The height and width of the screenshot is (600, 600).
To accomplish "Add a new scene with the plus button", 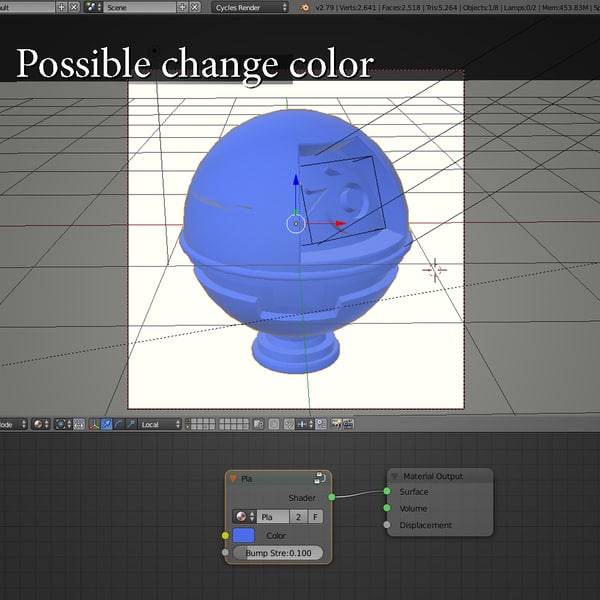I will 181,7.
